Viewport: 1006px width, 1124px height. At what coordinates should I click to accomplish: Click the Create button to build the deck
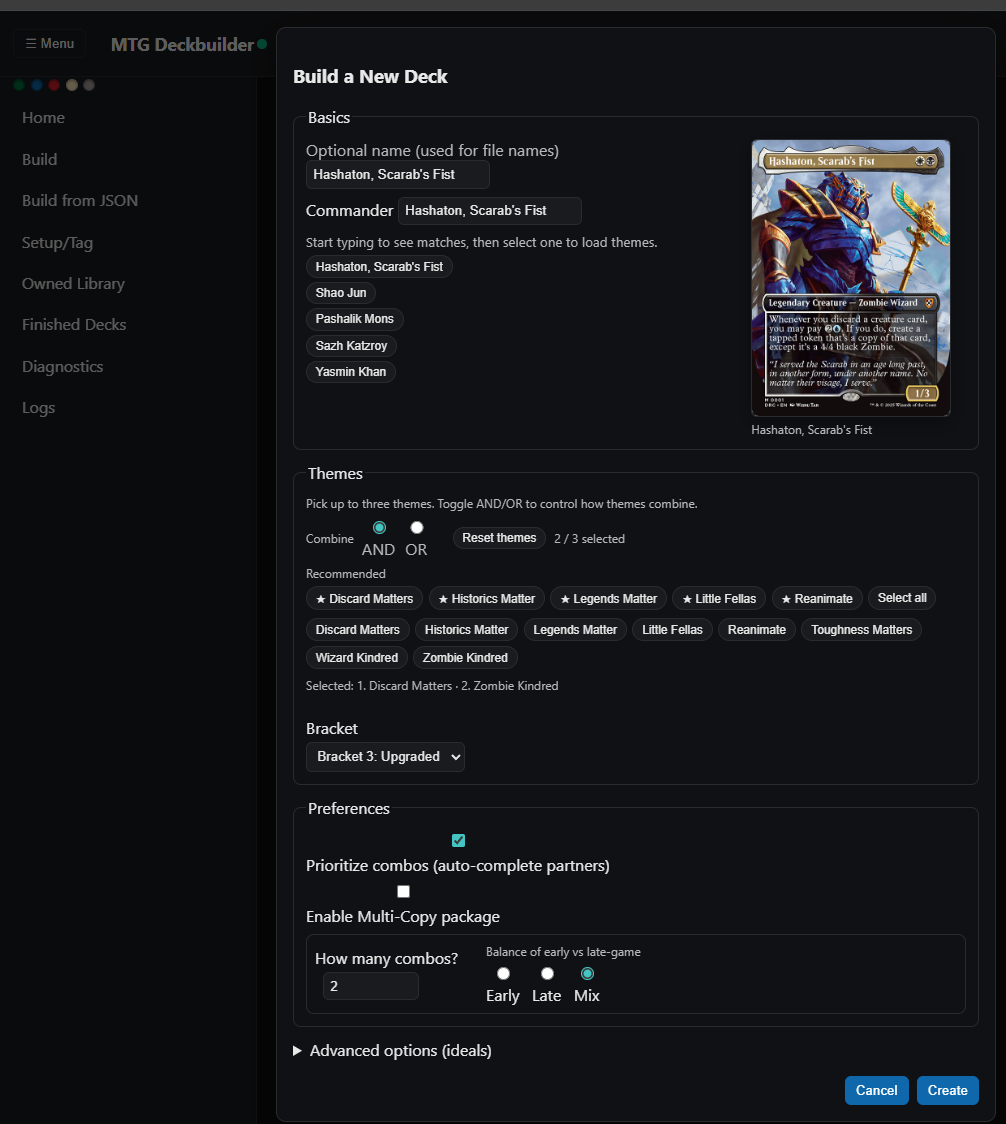point(947,1090)
